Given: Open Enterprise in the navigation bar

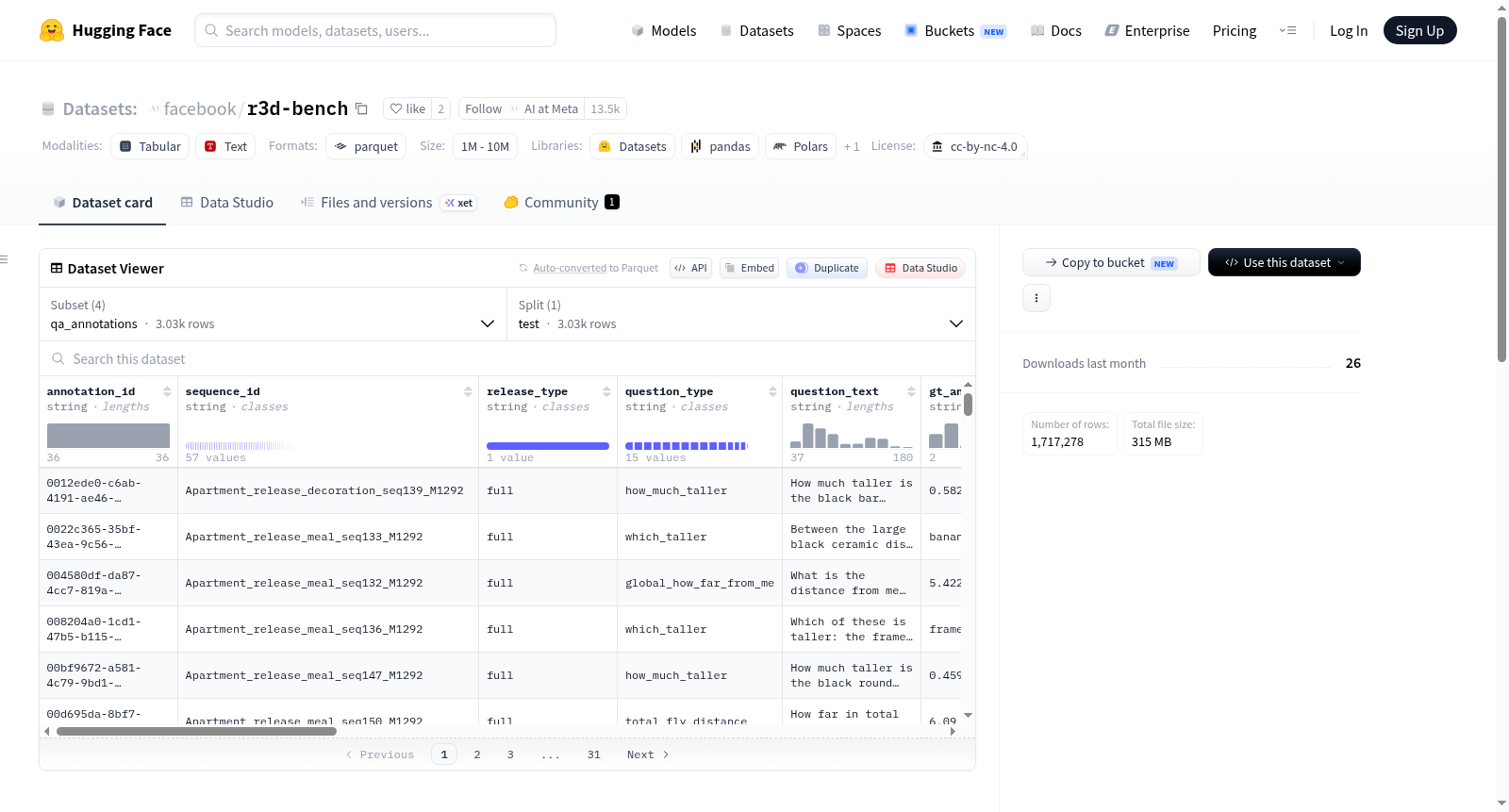Looking at the screenshot, I should coord(1147,30).
